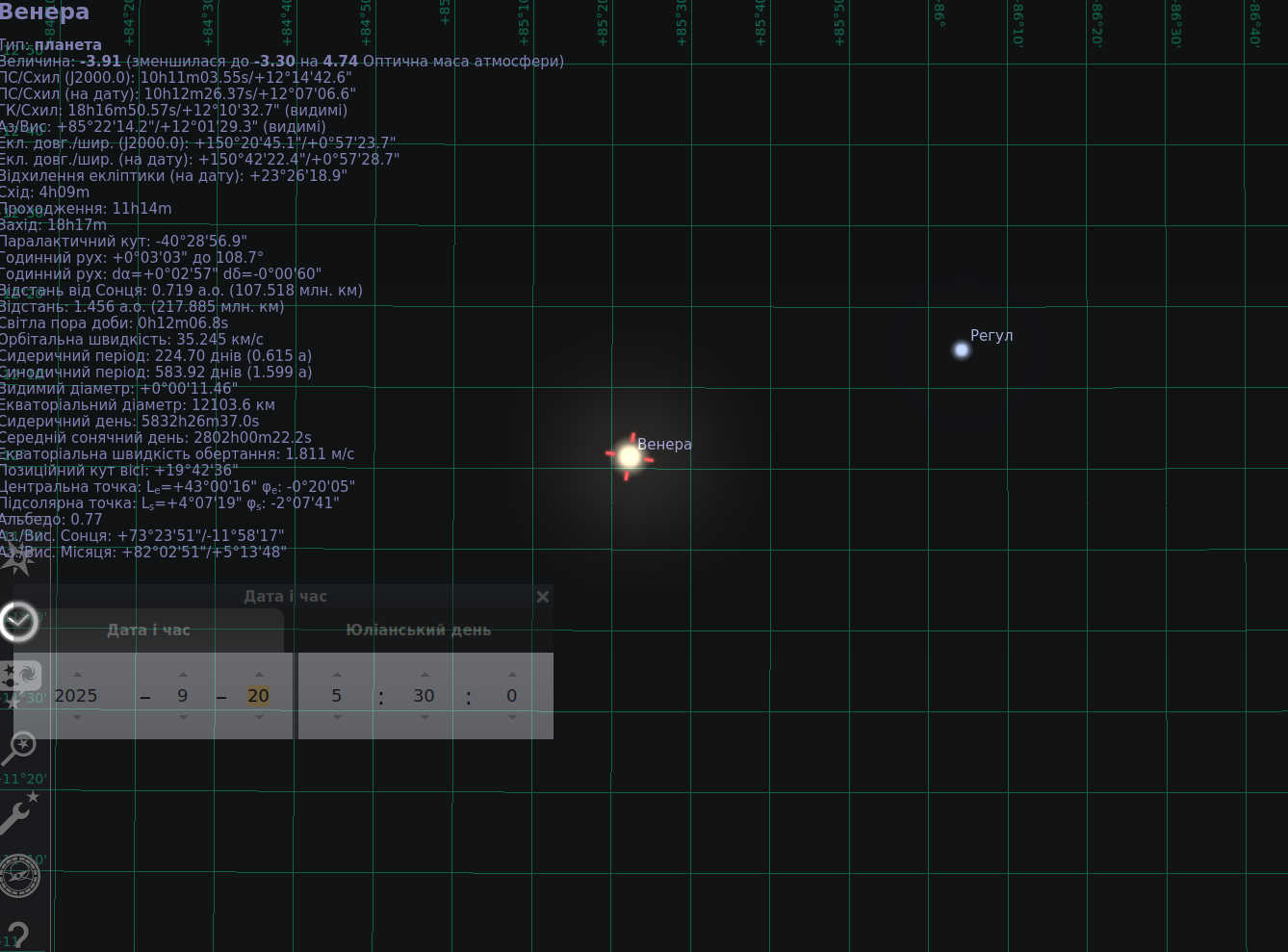
Task: Decrease the year value 2025
Action: point(78,717)
